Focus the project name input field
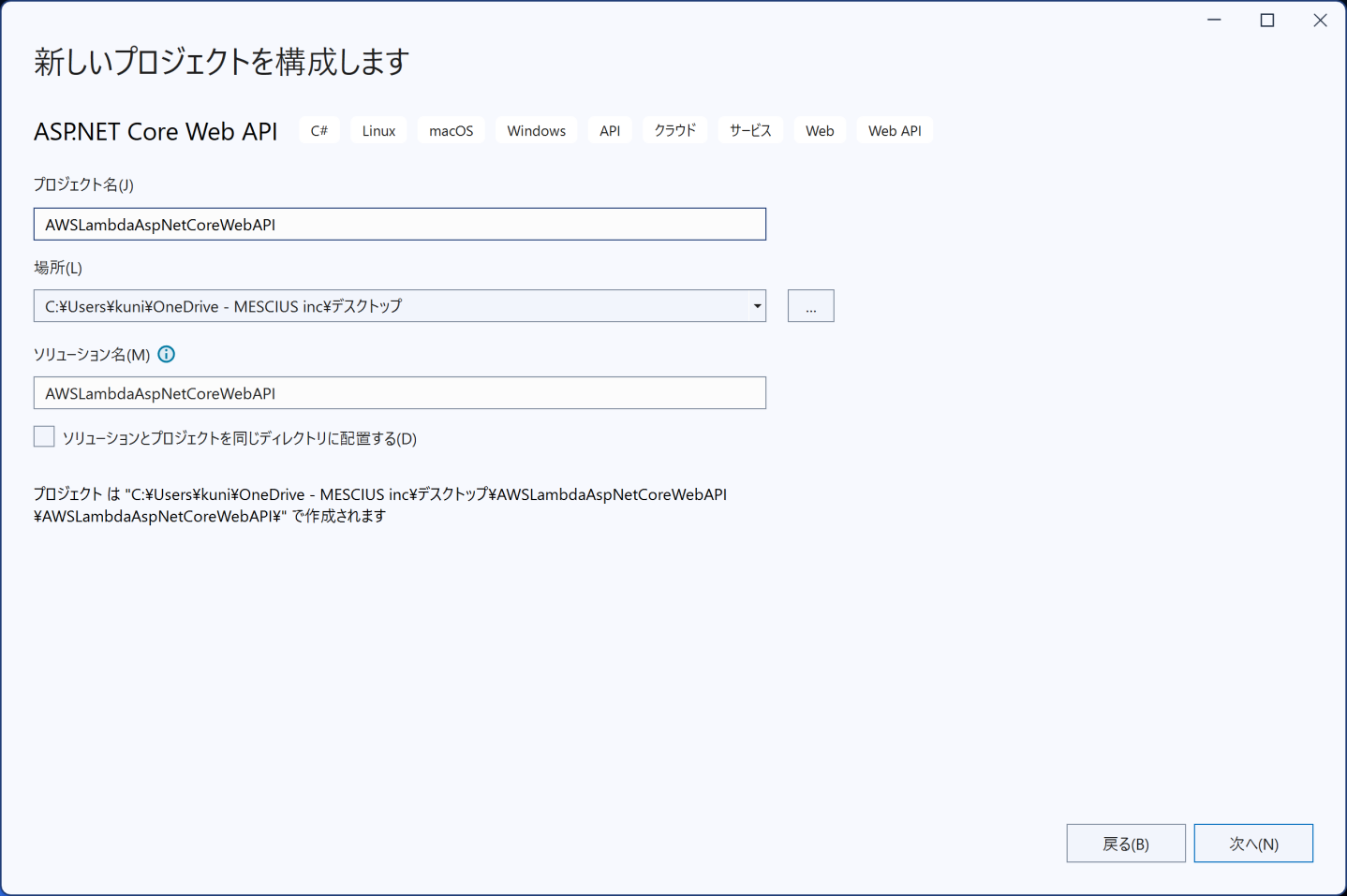1347x896 pixels. [x=400, y=225]
